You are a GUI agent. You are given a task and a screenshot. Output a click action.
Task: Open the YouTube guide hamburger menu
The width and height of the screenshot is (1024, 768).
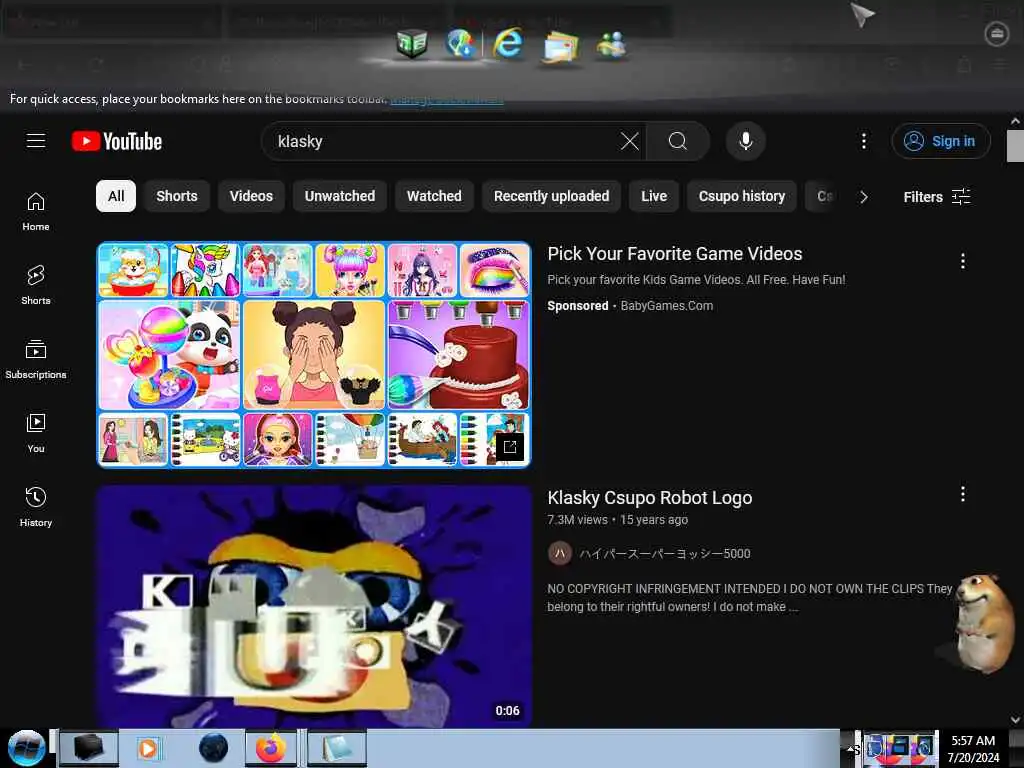click(36, 141)
